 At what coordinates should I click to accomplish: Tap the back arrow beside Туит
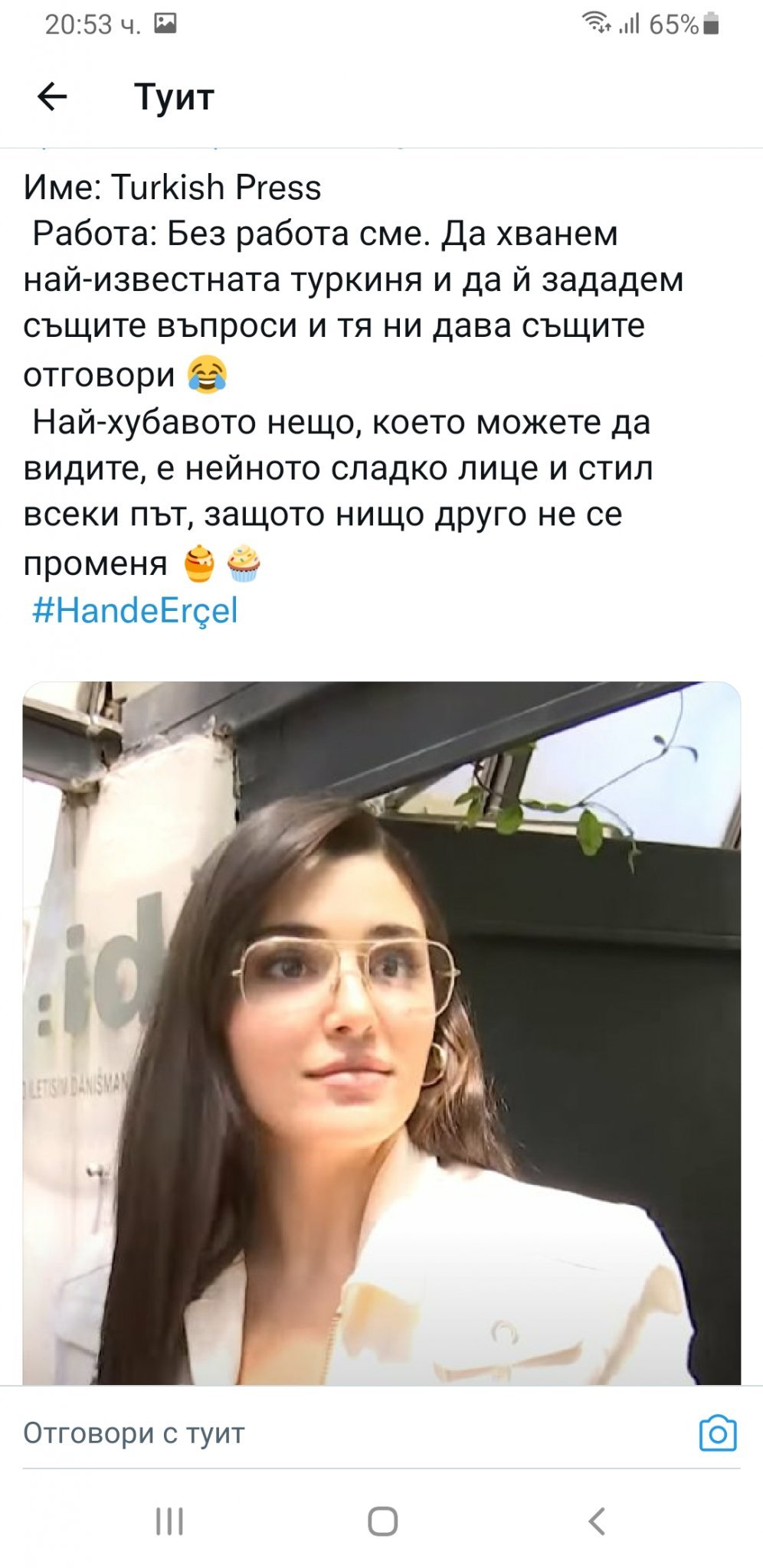[52, 97]
